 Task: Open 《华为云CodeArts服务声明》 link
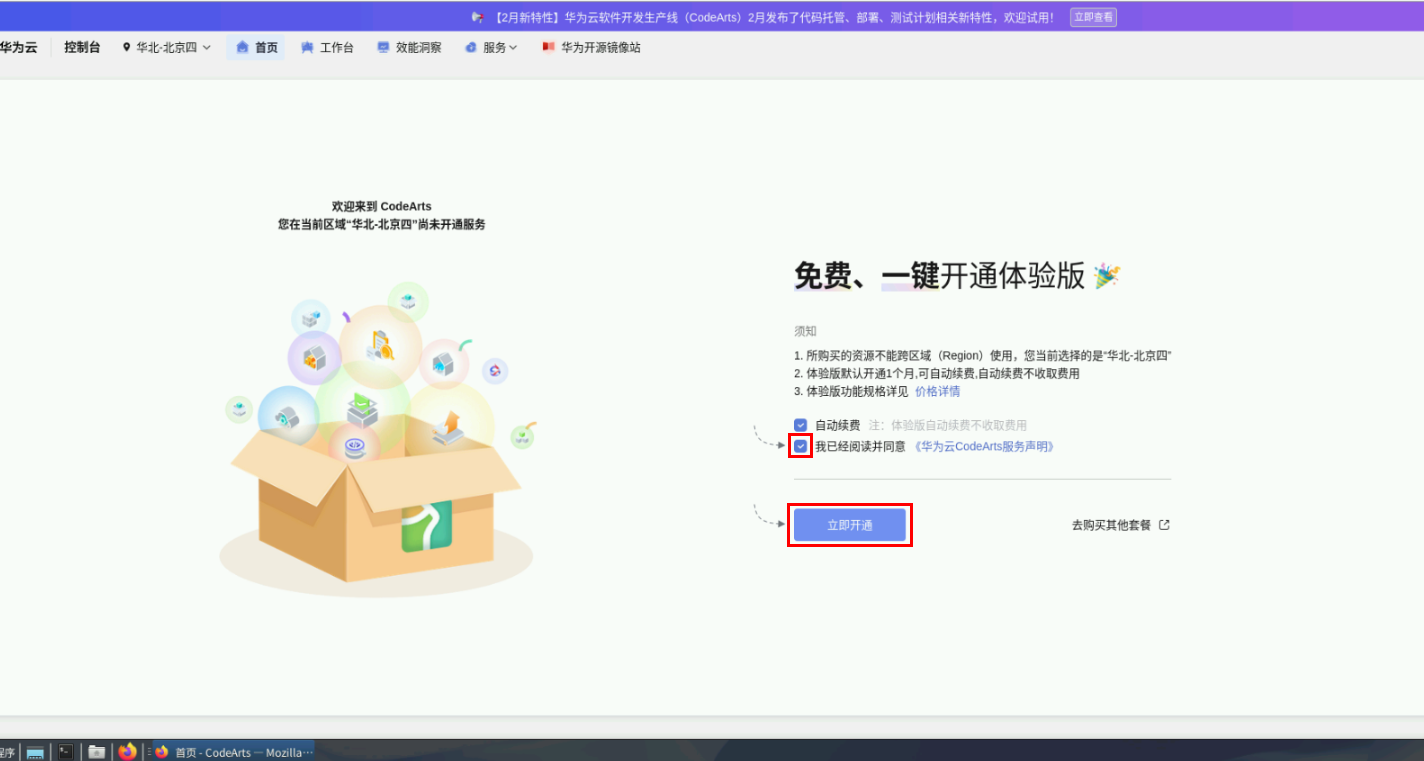(x=985, y=447)
